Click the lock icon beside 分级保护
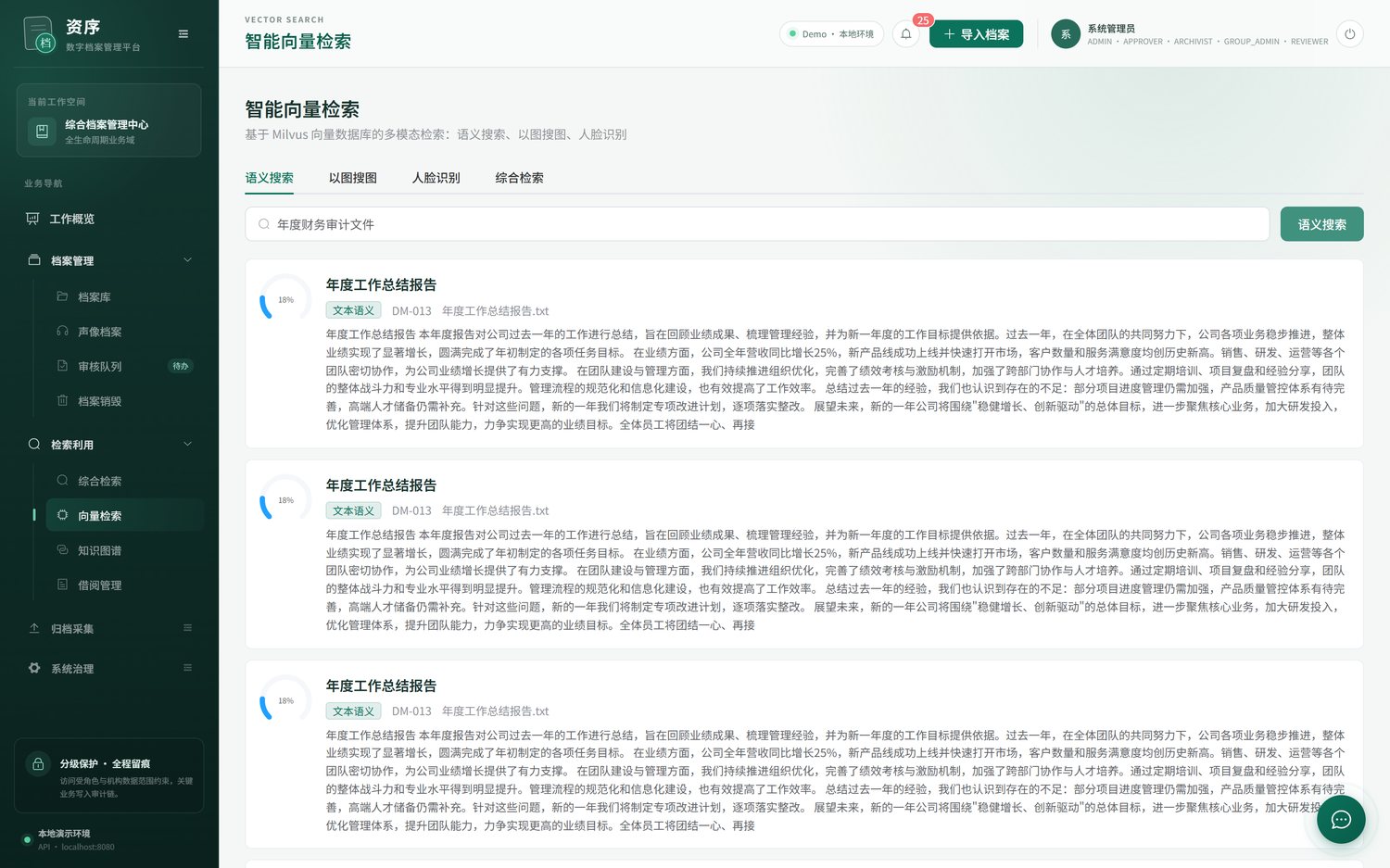1390x868 pixels. coord(38,764)
